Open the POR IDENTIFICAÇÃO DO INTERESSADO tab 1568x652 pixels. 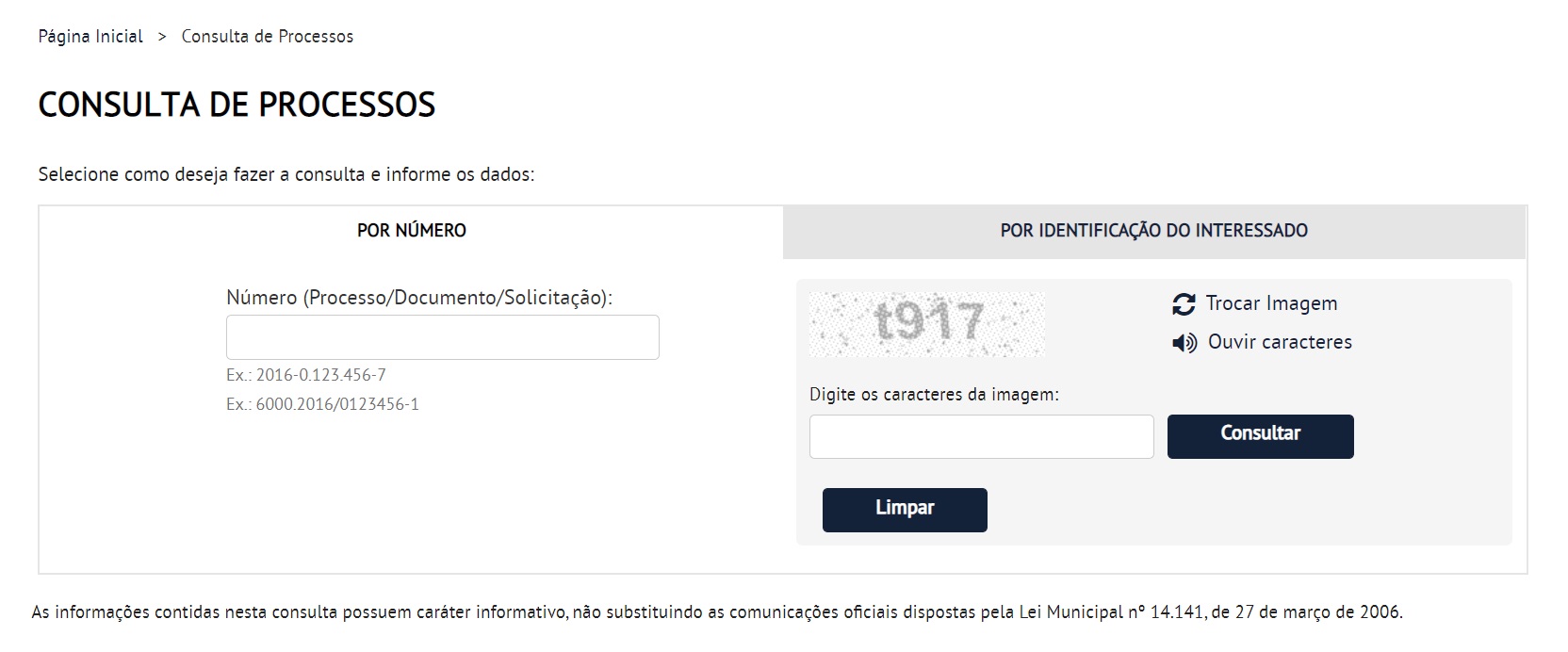tap(1153, 231)
